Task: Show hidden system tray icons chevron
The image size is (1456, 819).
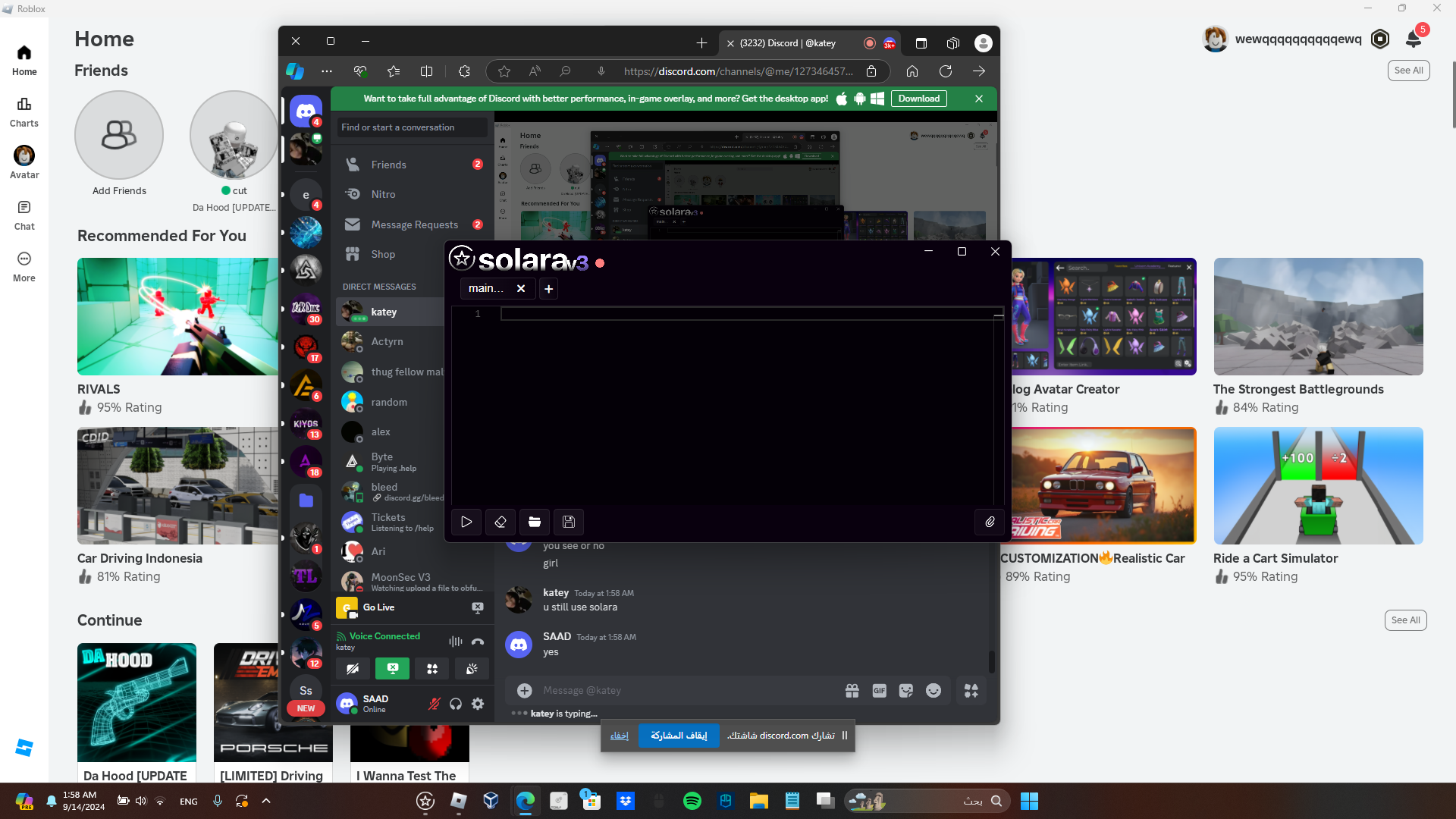Action: point(266,801)
